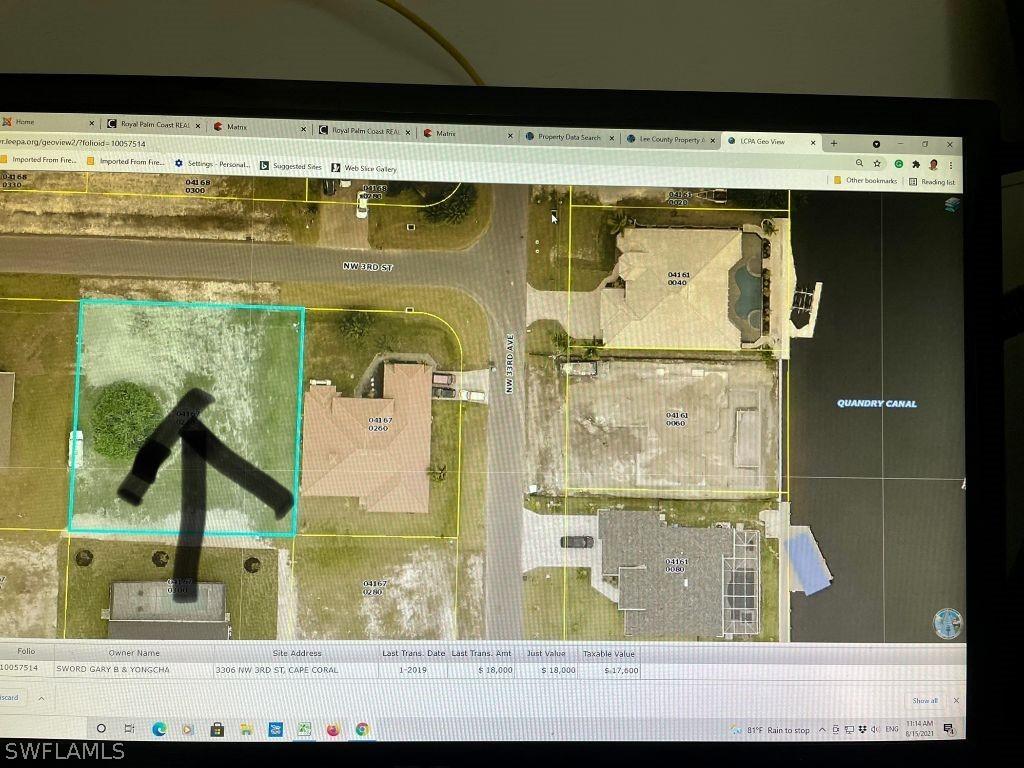Viewport: 1024px width, 768px height.
Task: Mute the speaker icon in system tray
Action: click(x=874, y=729)
